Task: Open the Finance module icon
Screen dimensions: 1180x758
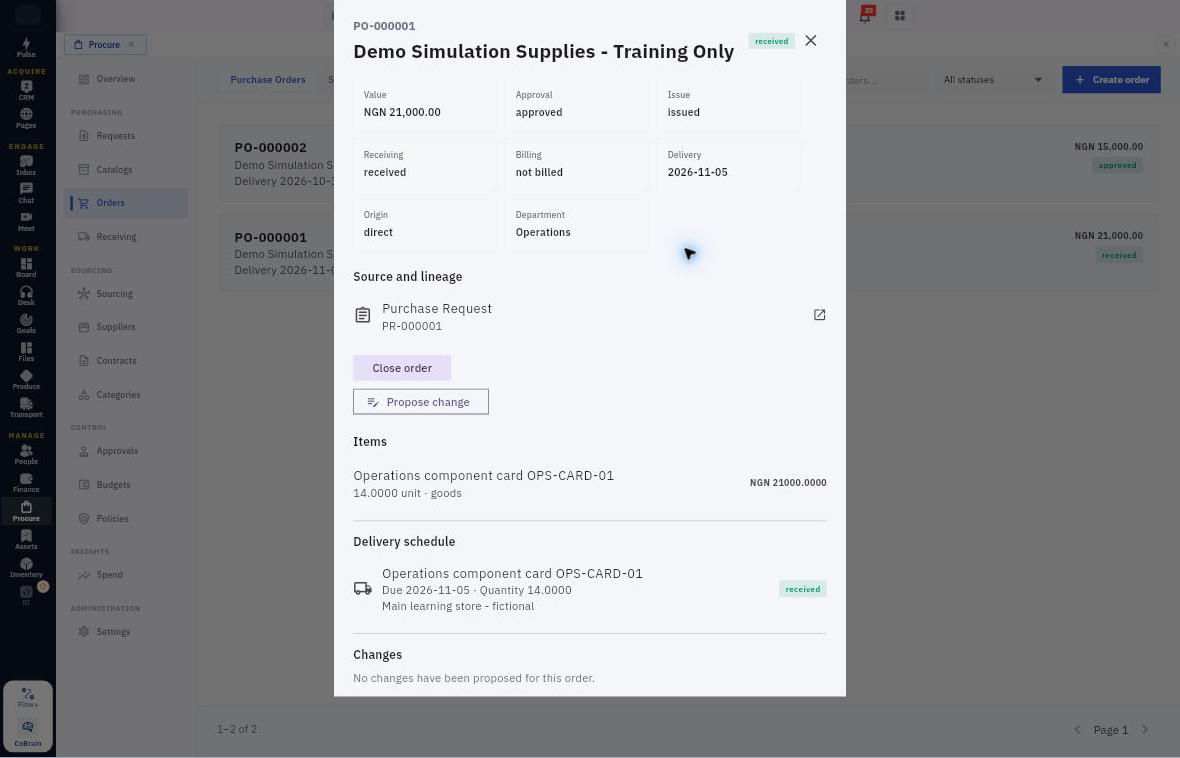Action: (26, 483)
